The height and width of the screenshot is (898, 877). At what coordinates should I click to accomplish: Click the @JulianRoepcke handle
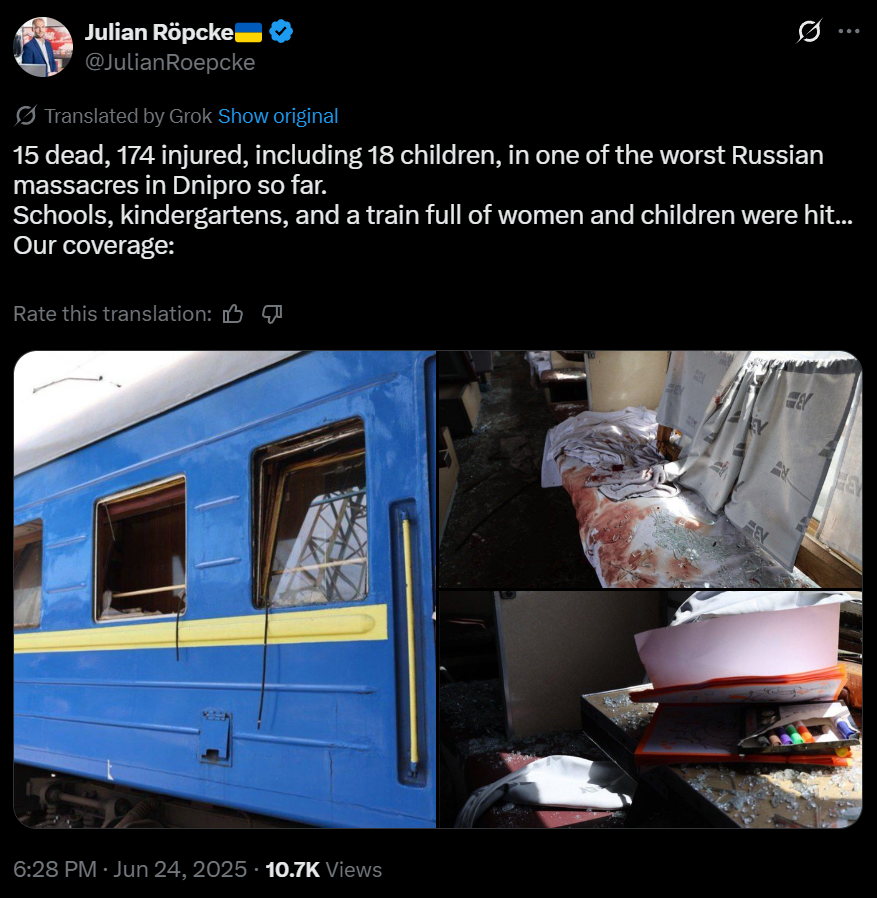(170, 62)
